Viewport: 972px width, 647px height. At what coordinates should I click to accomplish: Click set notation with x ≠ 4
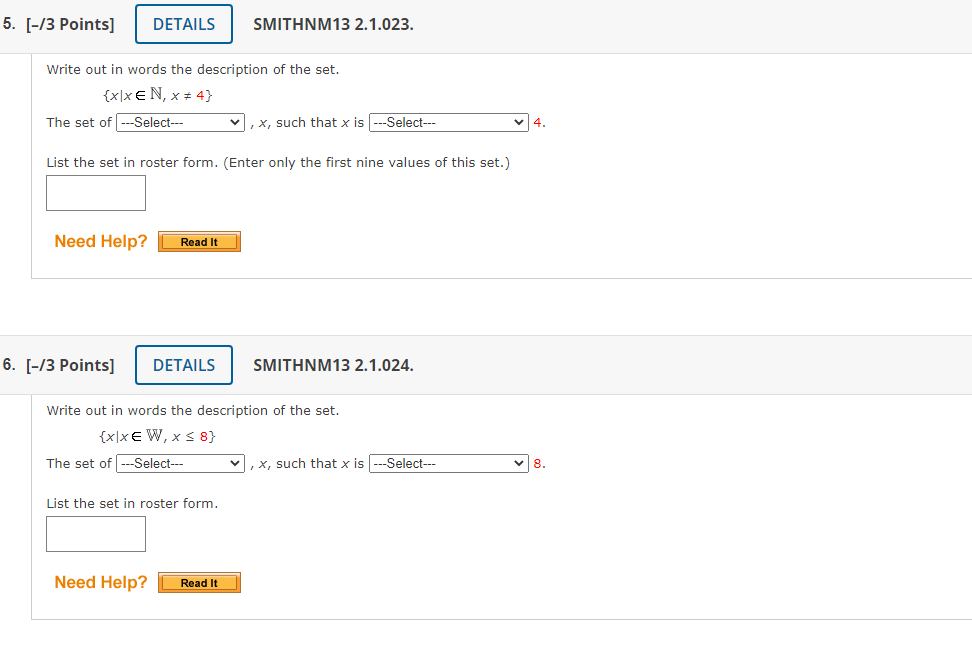[x=157, y=95]
